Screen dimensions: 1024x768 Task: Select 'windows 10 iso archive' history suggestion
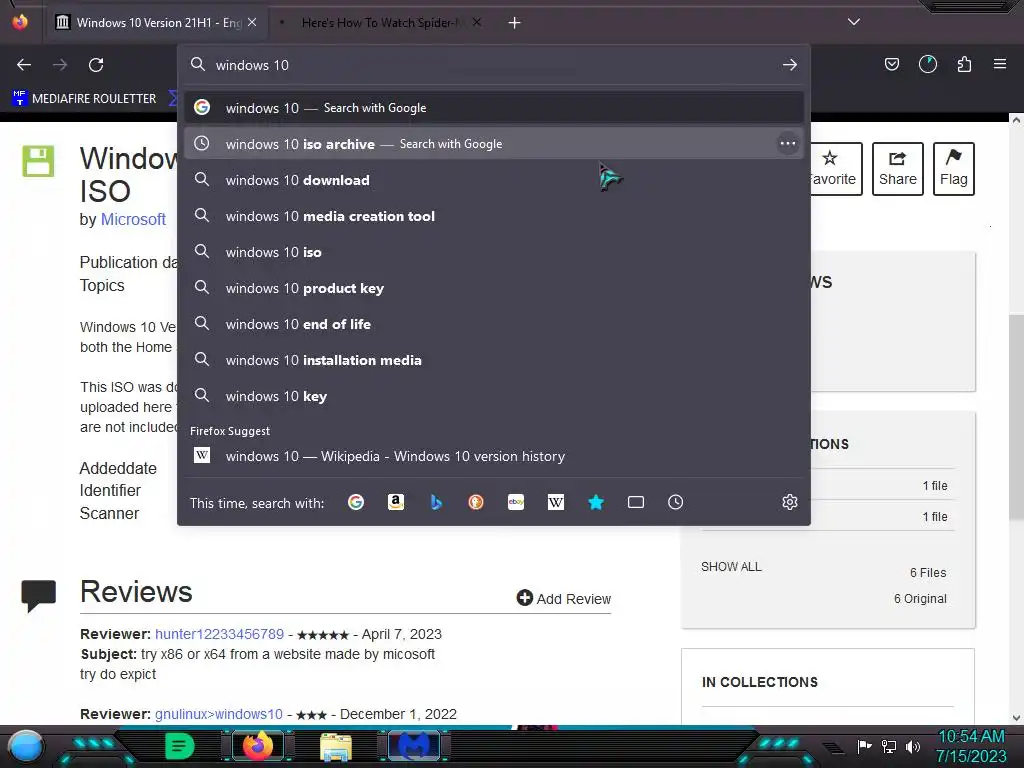494,144
